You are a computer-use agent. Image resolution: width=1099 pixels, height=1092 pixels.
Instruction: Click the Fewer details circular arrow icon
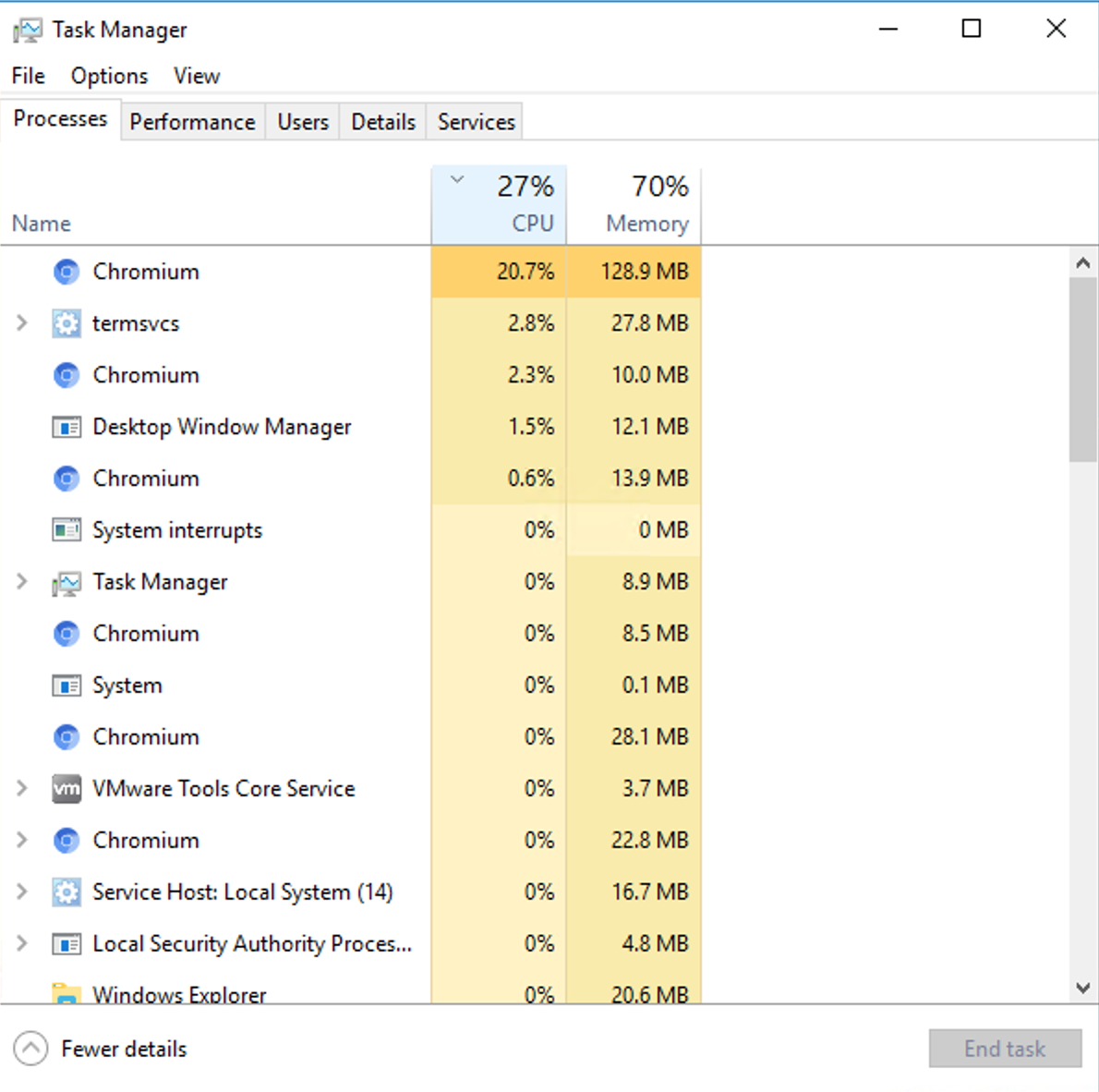pyautogui.click(x=30, y=1049)
